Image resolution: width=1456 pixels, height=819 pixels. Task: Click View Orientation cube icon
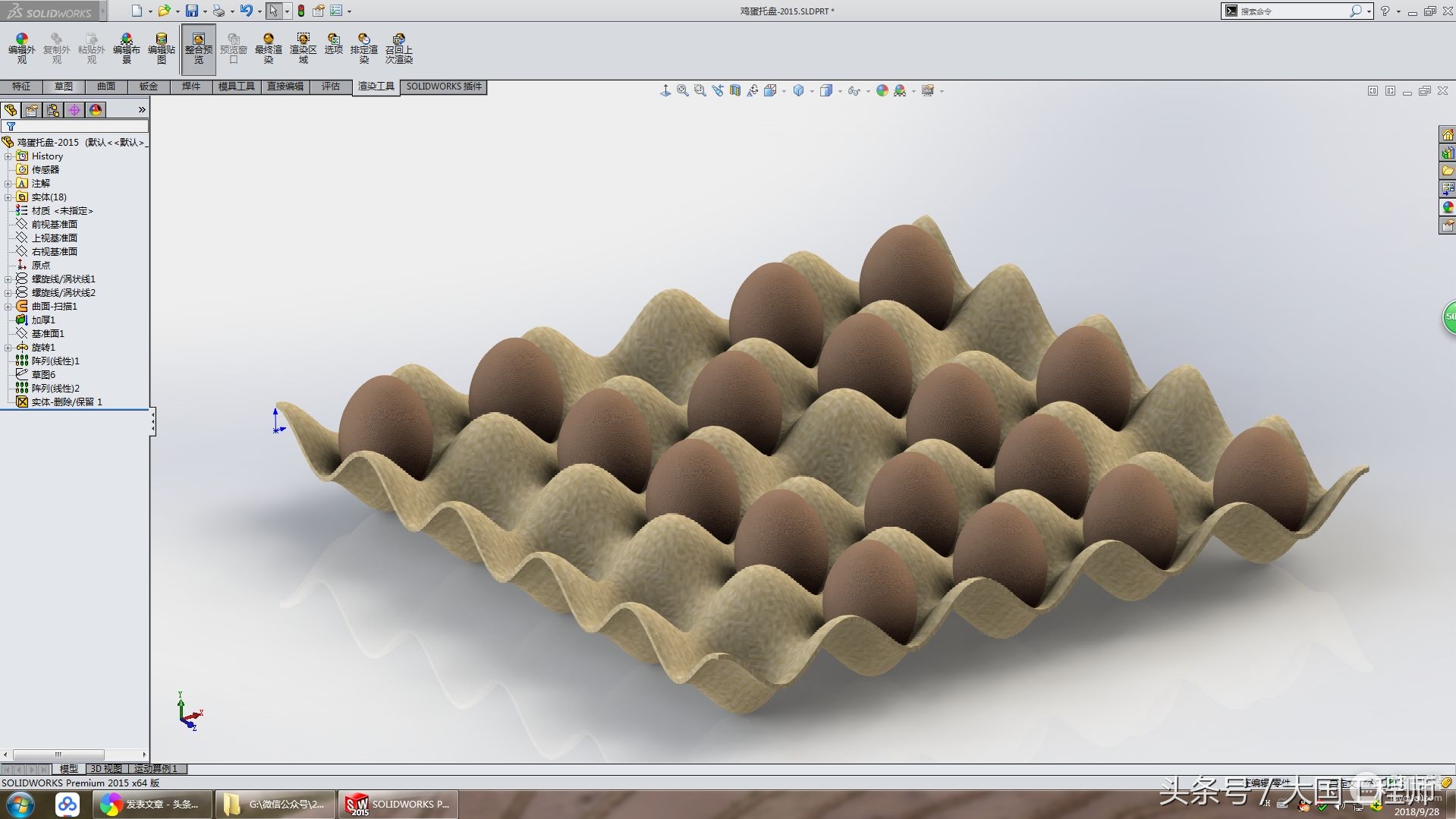798,90
